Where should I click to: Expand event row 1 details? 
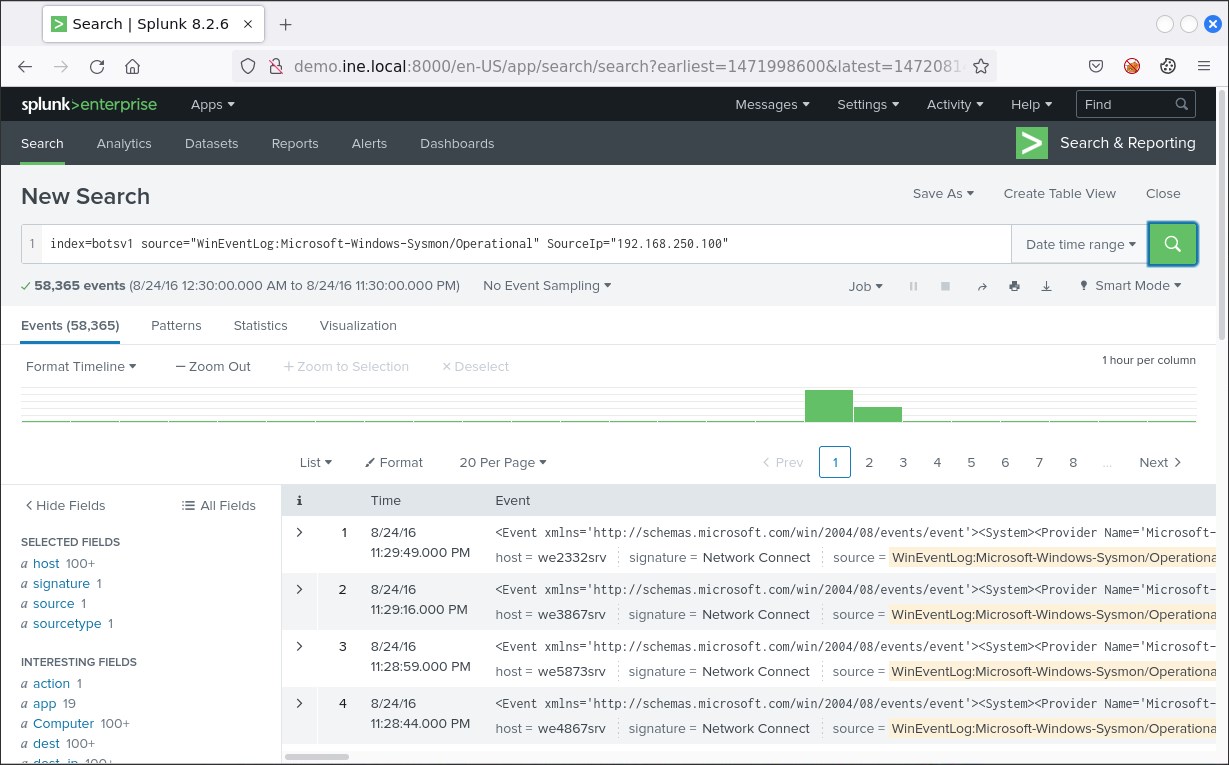pos(299,533)
